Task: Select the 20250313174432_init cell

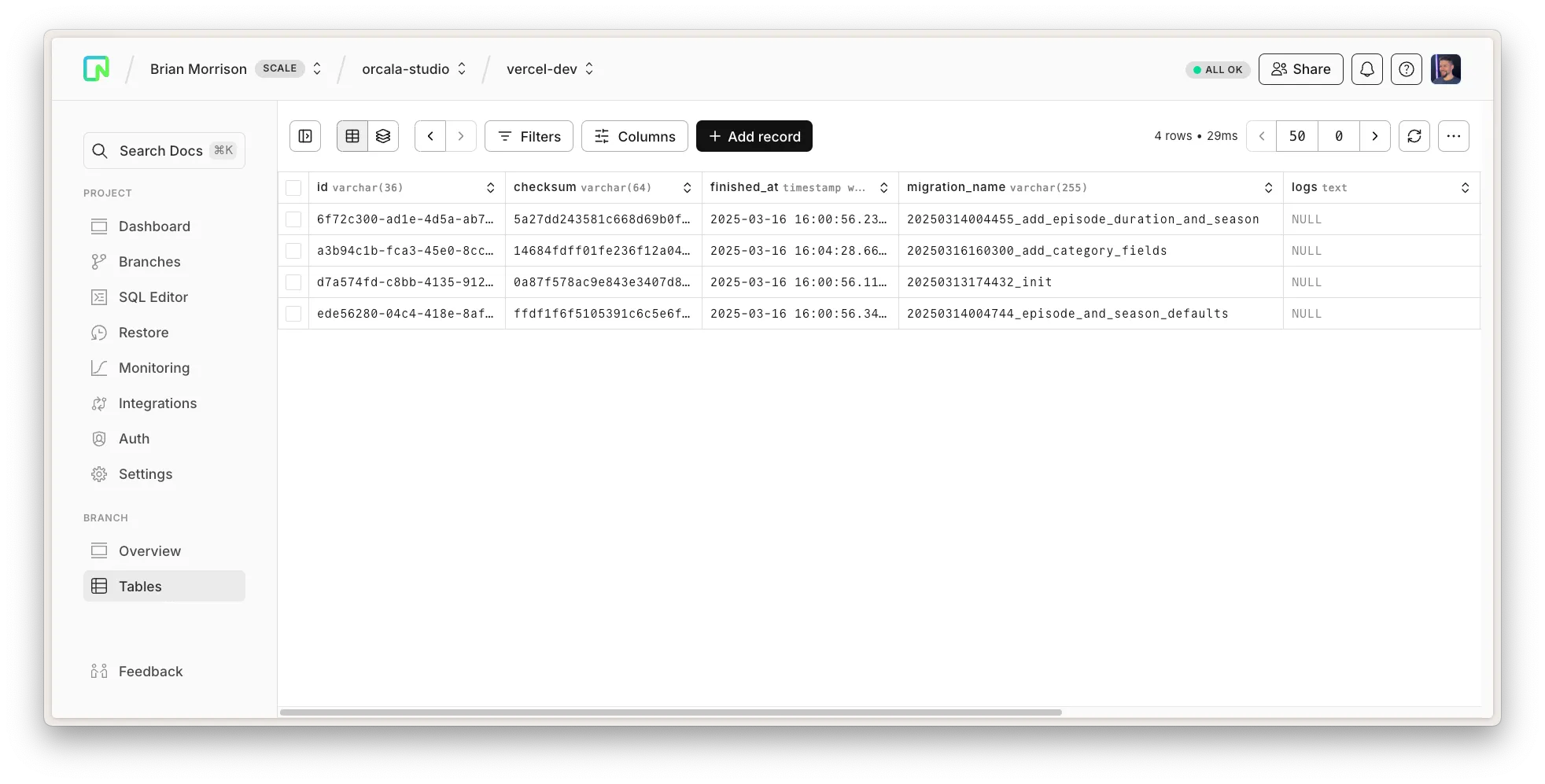Action: pyautogui.click(x=1091, y=282)
